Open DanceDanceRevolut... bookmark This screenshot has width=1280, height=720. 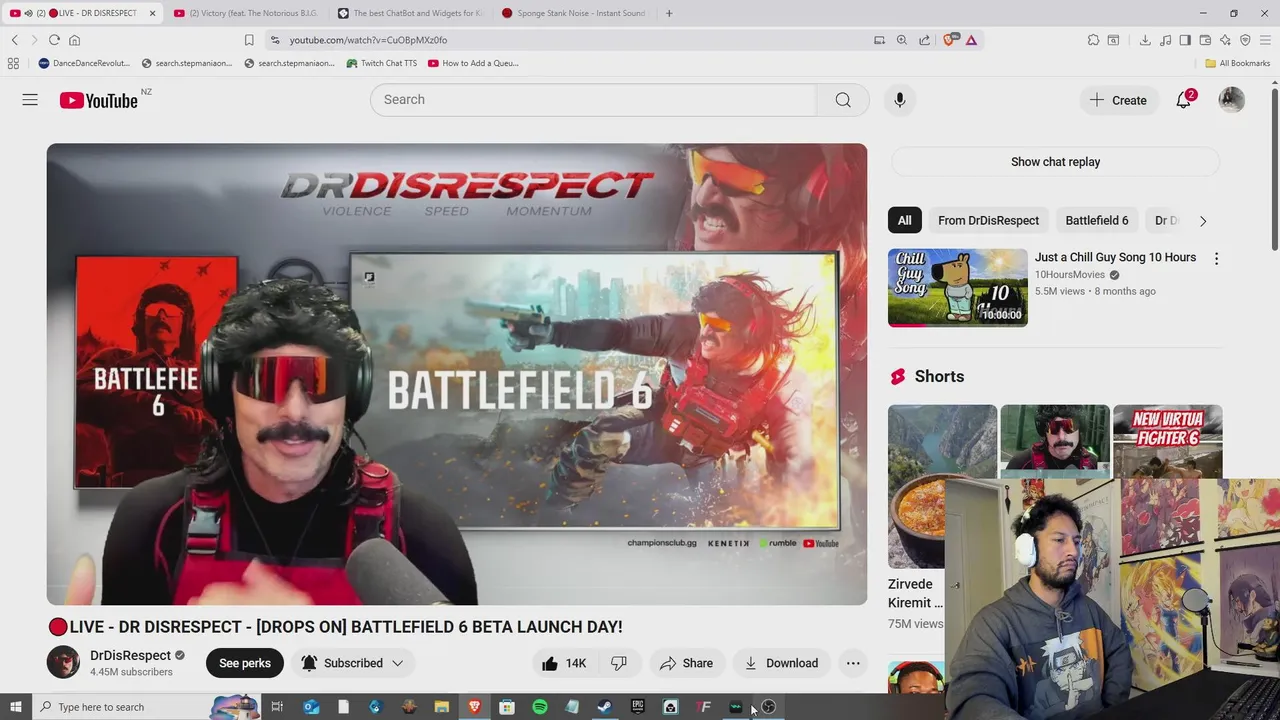pyautogui.click(x=84, y=63)
